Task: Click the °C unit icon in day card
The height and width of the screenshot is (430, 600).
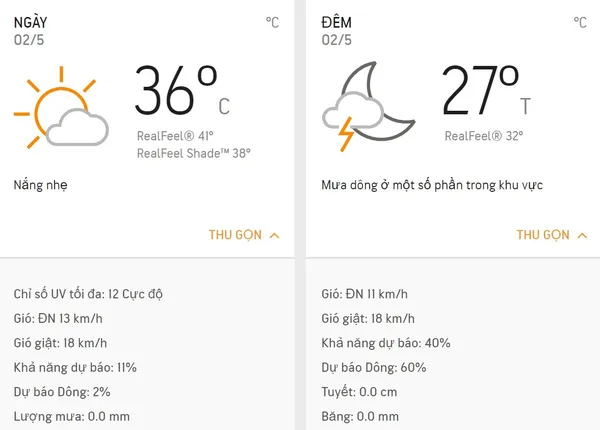Action: click(x=272, y=23)
